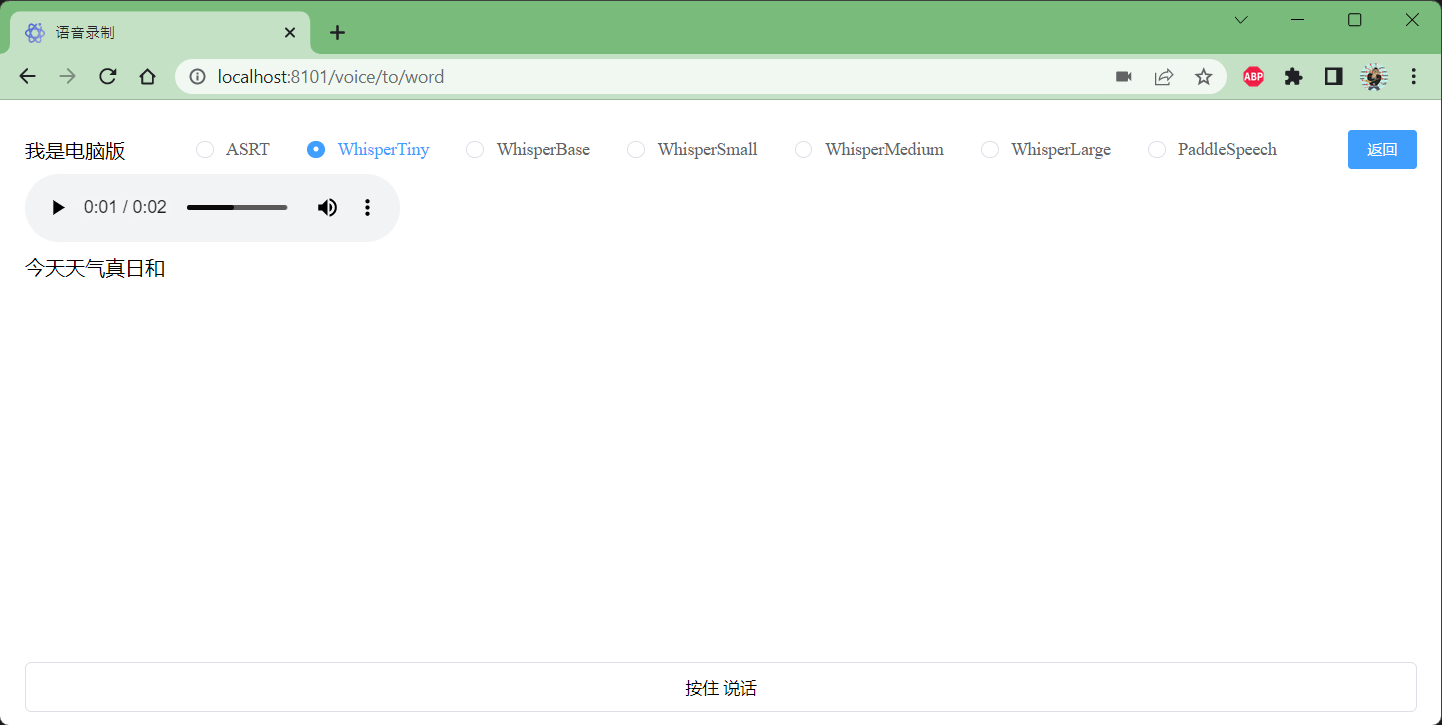The width and height of the screenshot is (1442, 725).
Task: Toggle the browser side panel
Action: (1333, 77)
